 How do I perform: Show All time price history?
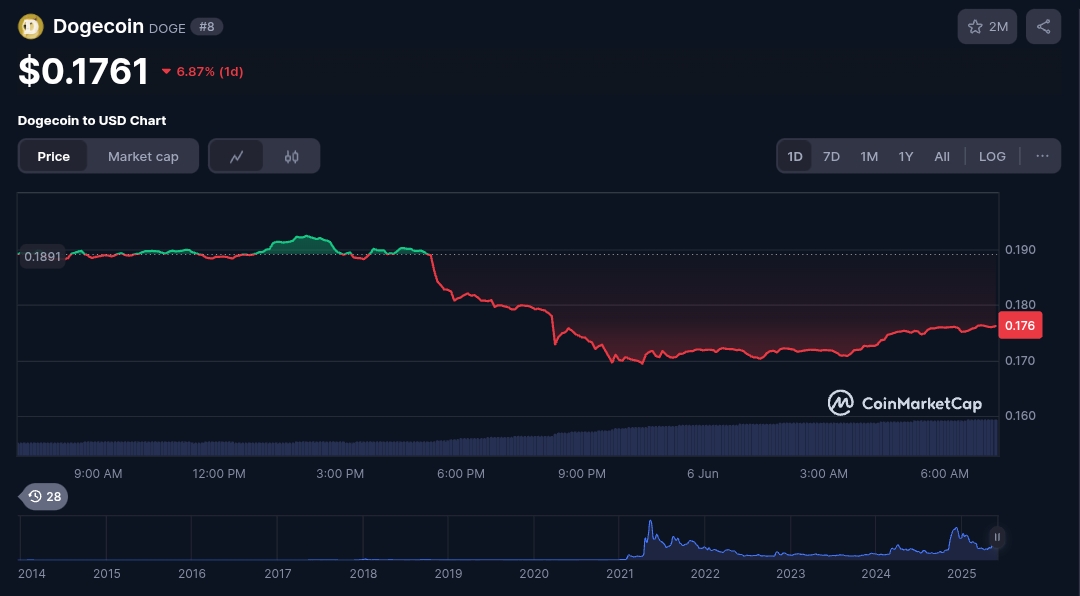click(x=942, y=156)
